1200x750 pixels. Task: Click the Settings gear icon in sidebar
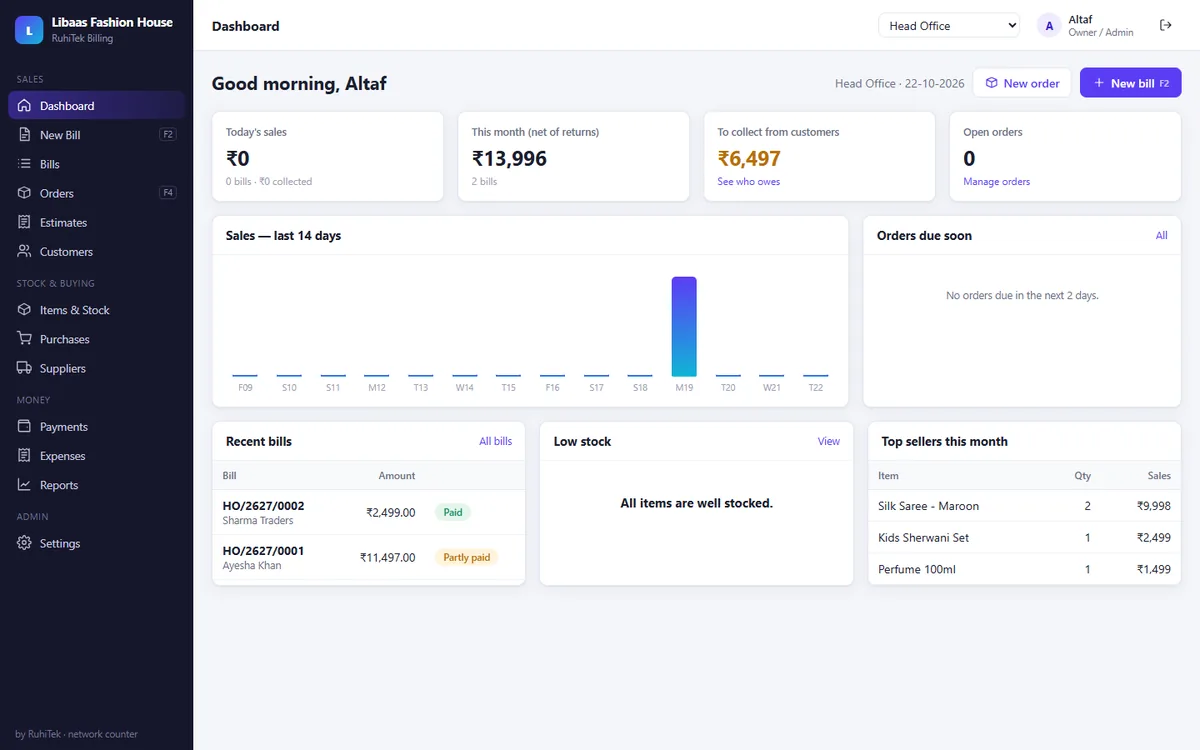click(24, 543)
